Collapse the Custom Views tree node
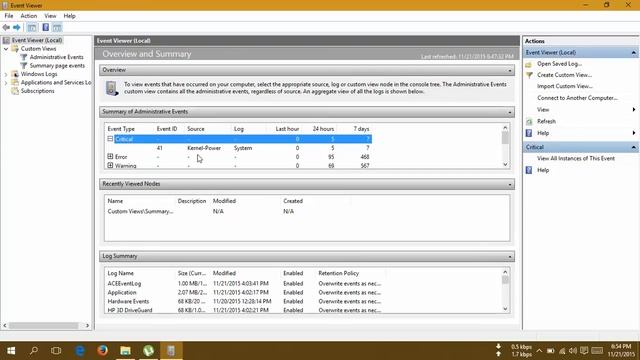 pyautogui.click(x=6, y=49)
